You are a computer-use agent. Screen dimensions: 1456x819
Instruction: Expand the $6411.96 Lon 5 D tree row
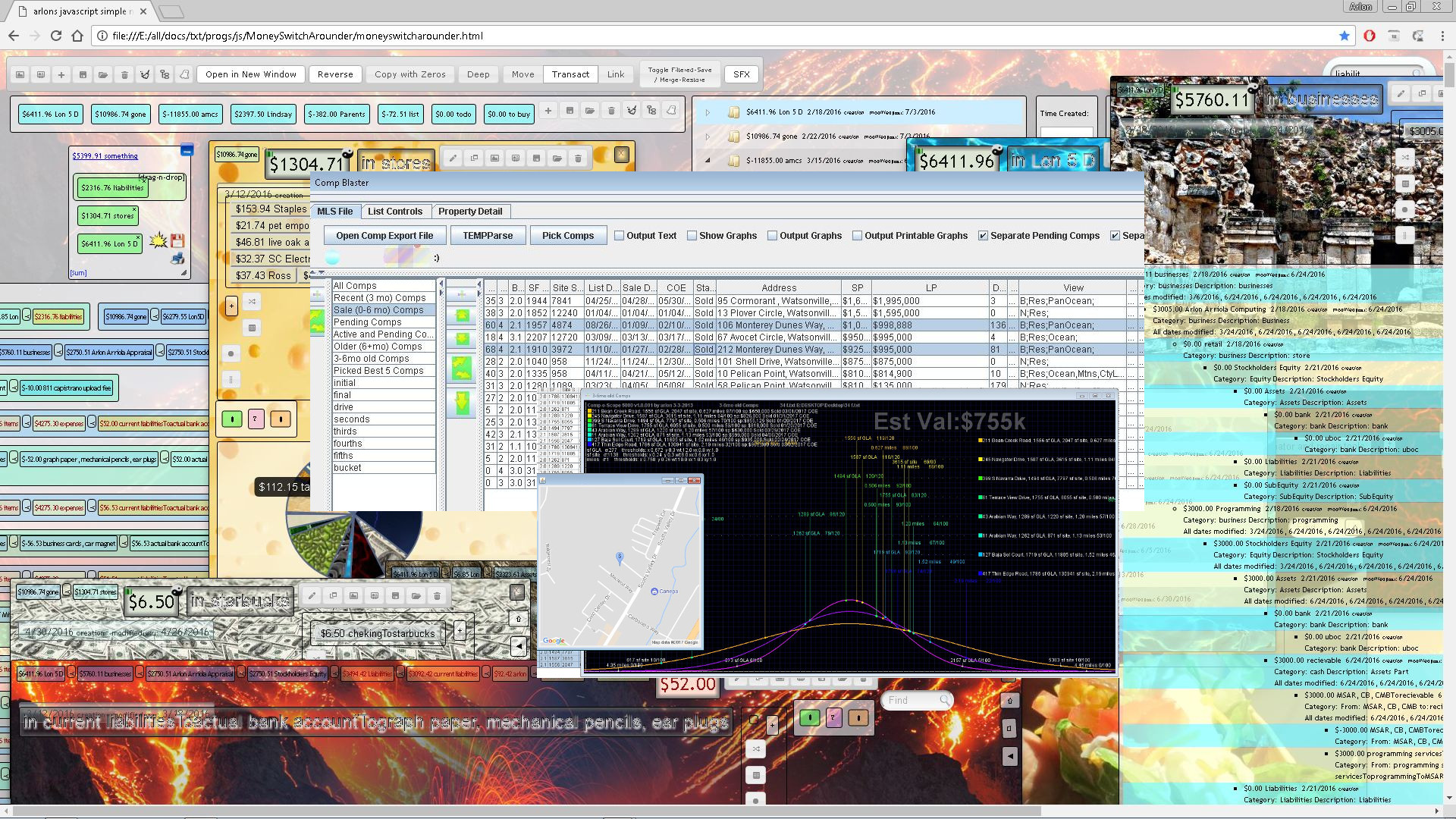(708, 112)
